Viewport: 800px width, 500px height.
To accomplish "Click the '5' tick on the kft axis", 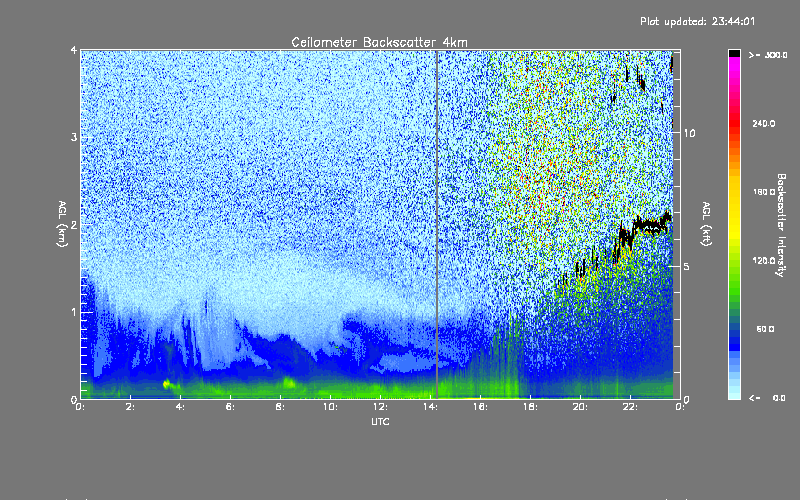I will point(687,266).
